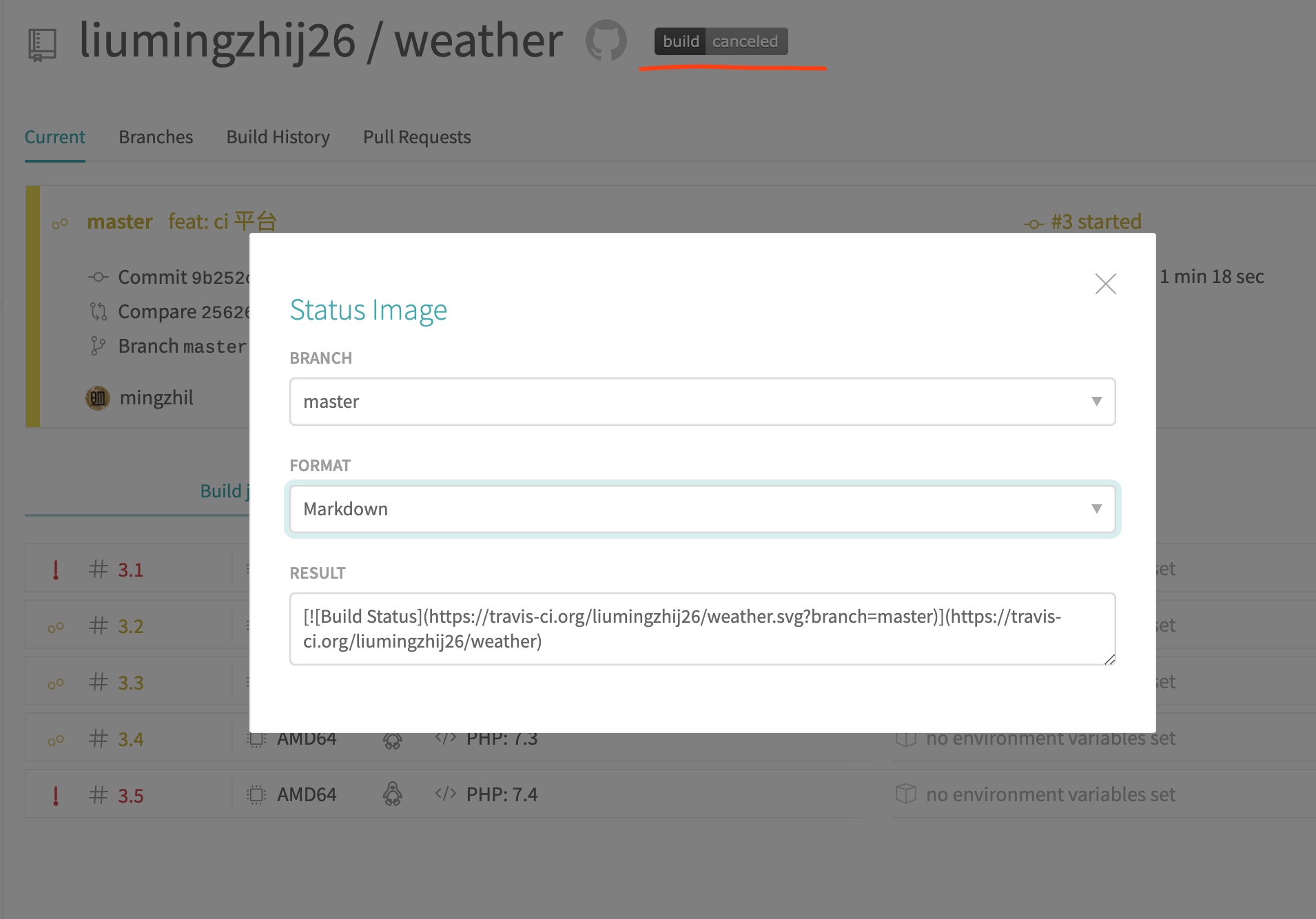
Task: Click the CPU architecture icon on job 3.5
Action: click(256, 795)
